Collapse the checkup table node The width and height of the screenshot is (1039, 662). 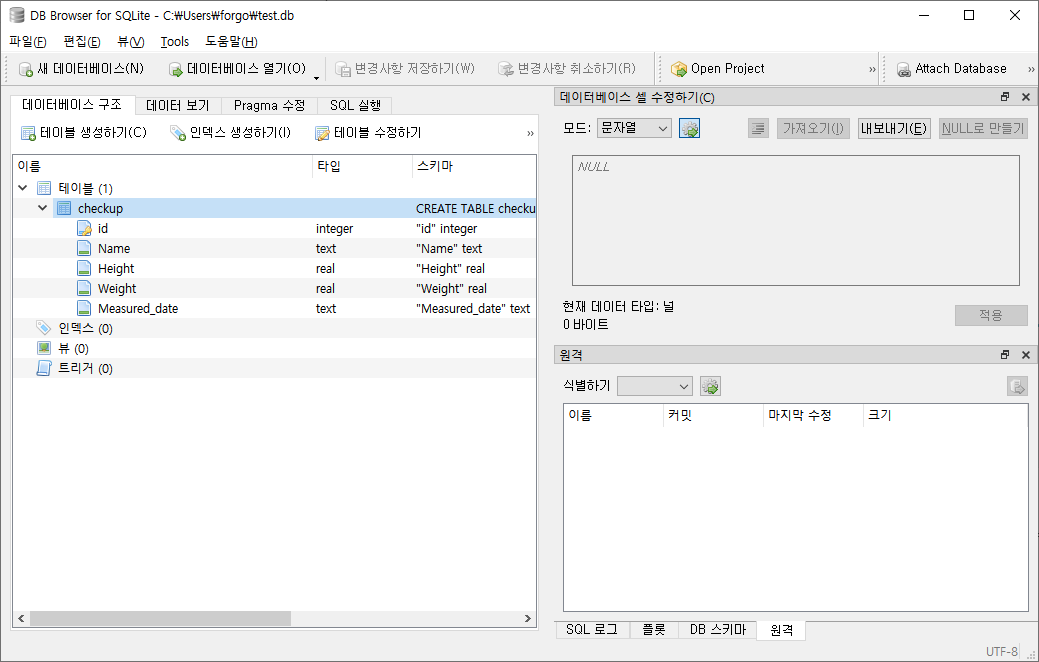[43, 208]
